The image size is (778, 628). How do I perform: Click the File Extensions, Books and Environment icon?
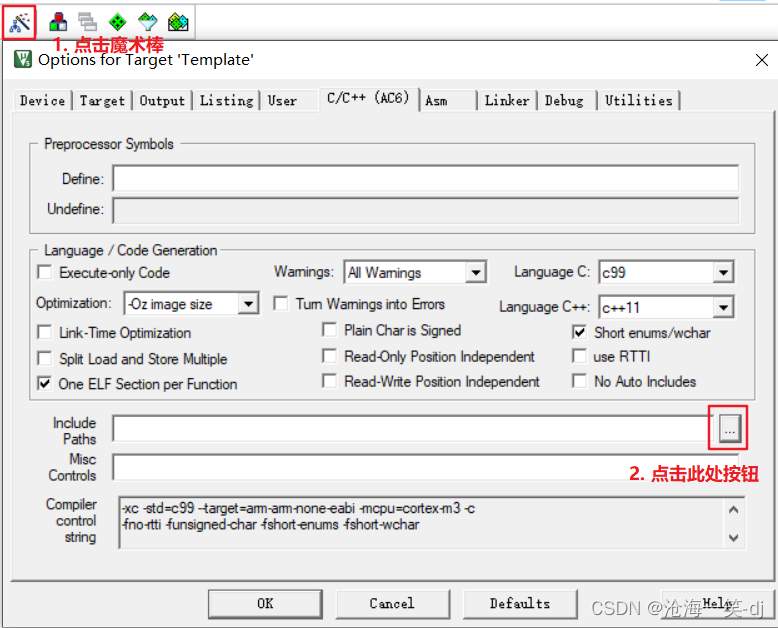[x=58, y=22]
